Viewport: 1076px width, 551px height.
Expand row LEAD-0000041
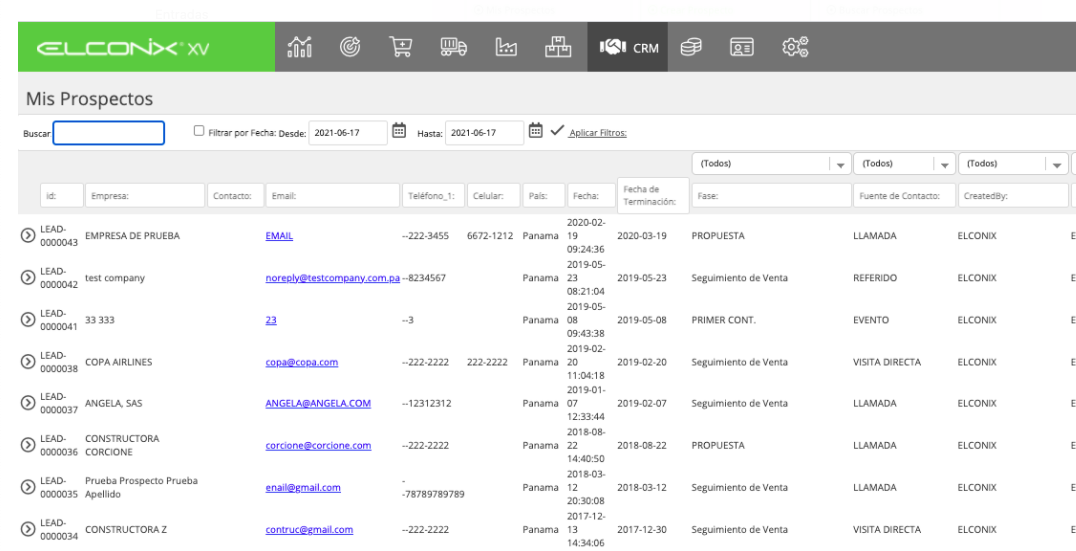pyautogui.click(x=27, y=320)
